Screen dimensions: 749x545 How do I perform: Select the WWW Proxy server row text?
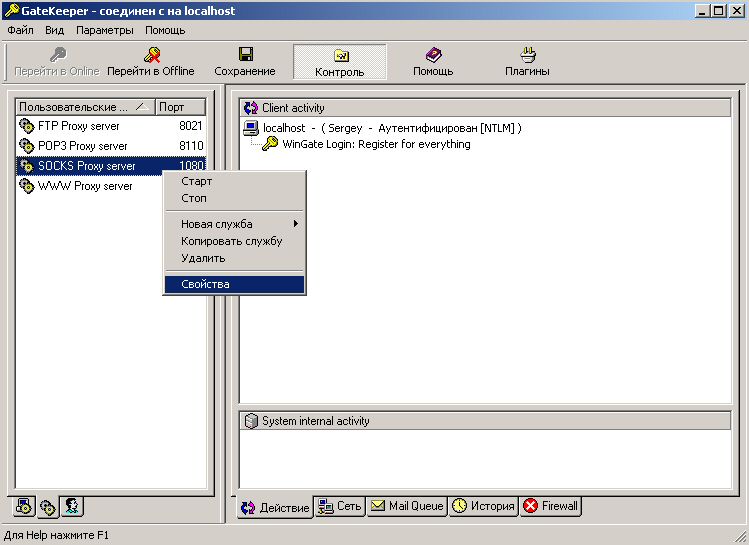tap(85, 186)
